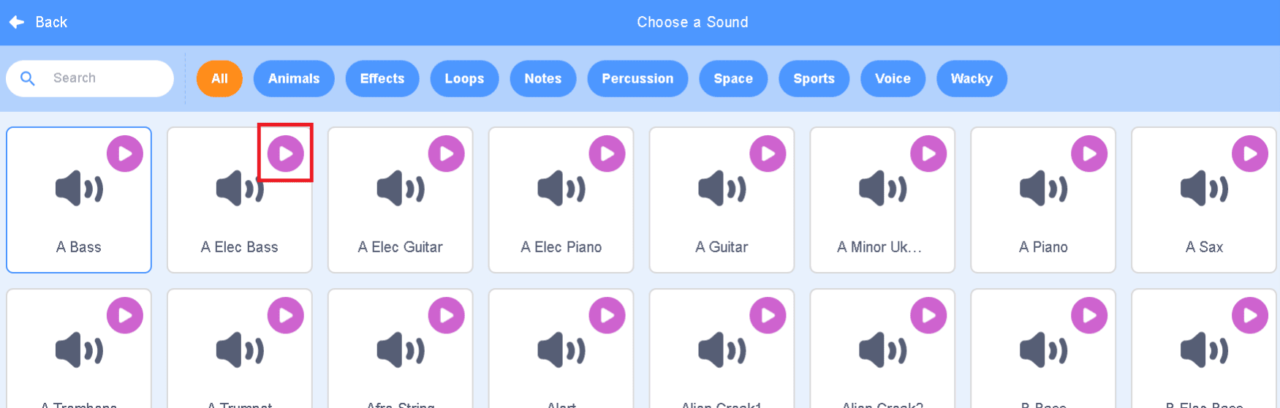
Task: Show only Effects sounds
Action: [x=382, y=78]
